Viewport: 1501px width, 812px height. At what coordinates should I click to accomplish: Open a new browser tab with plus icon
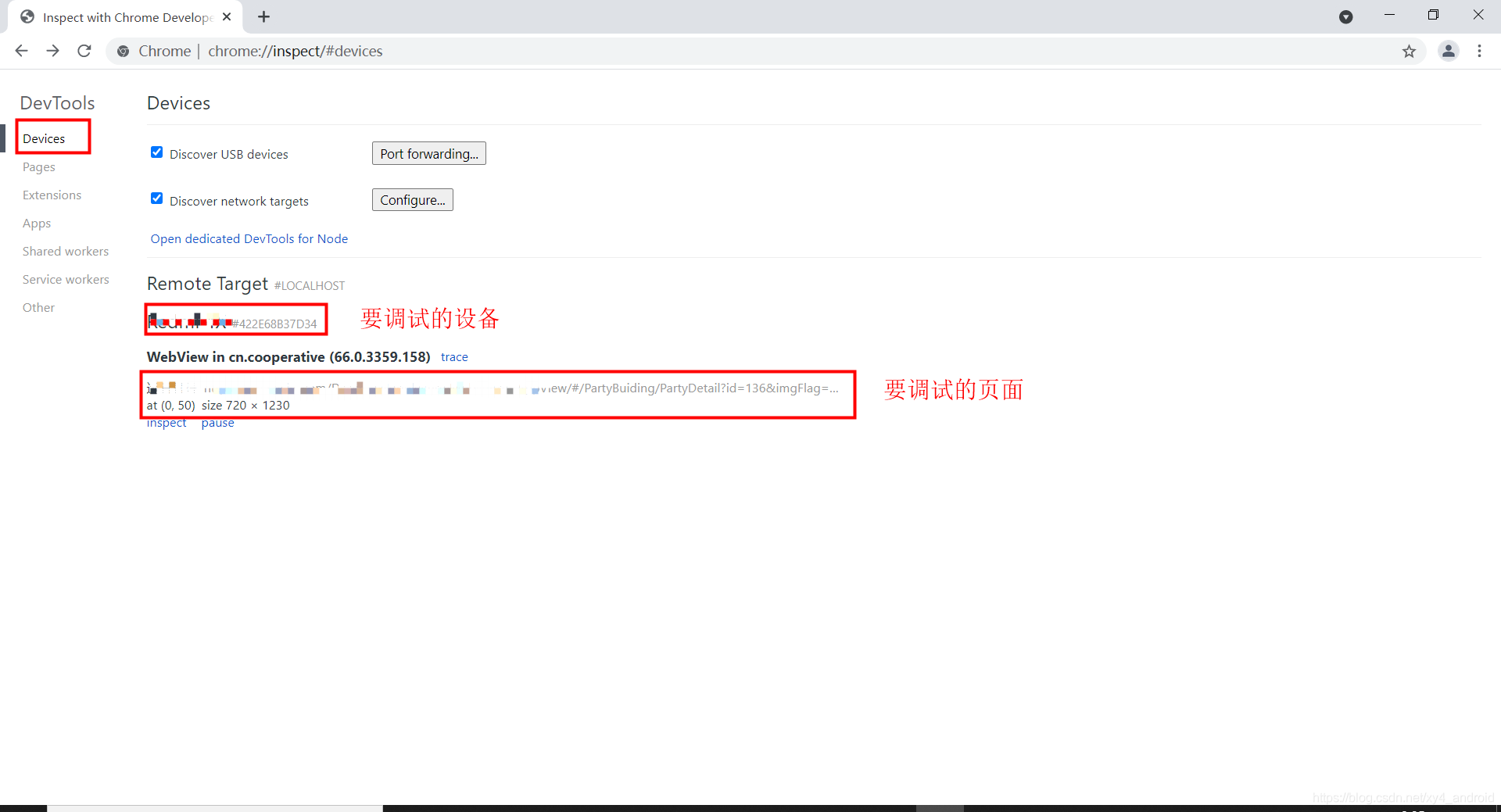[263, 16]
